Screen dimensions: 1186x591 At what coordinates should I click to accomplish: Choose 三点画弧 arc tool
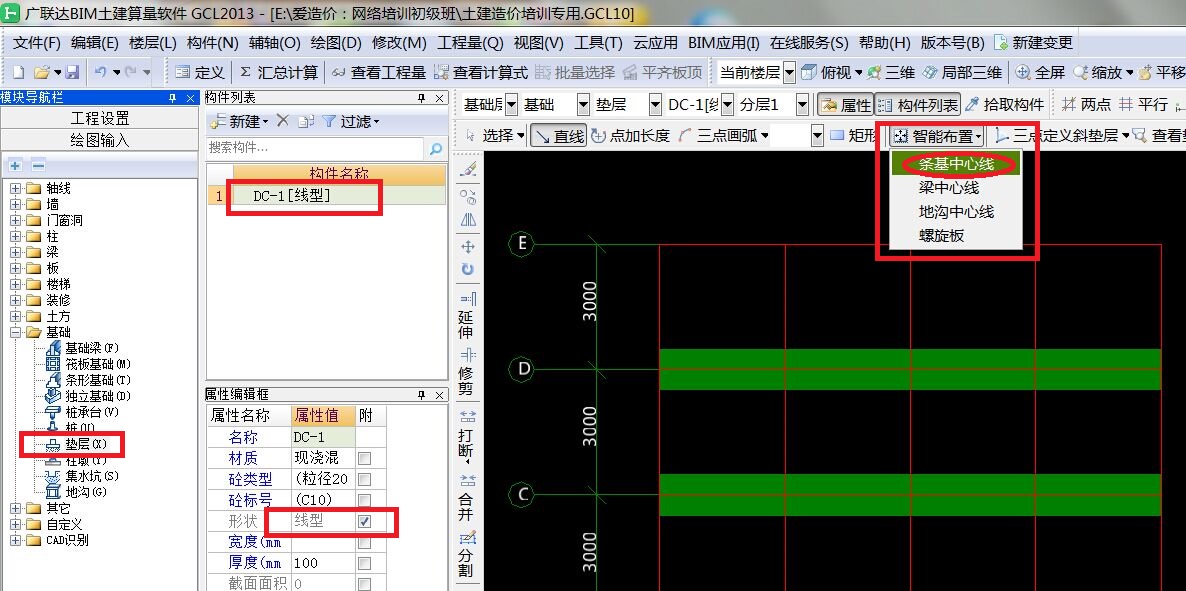(x=716, y=135)
